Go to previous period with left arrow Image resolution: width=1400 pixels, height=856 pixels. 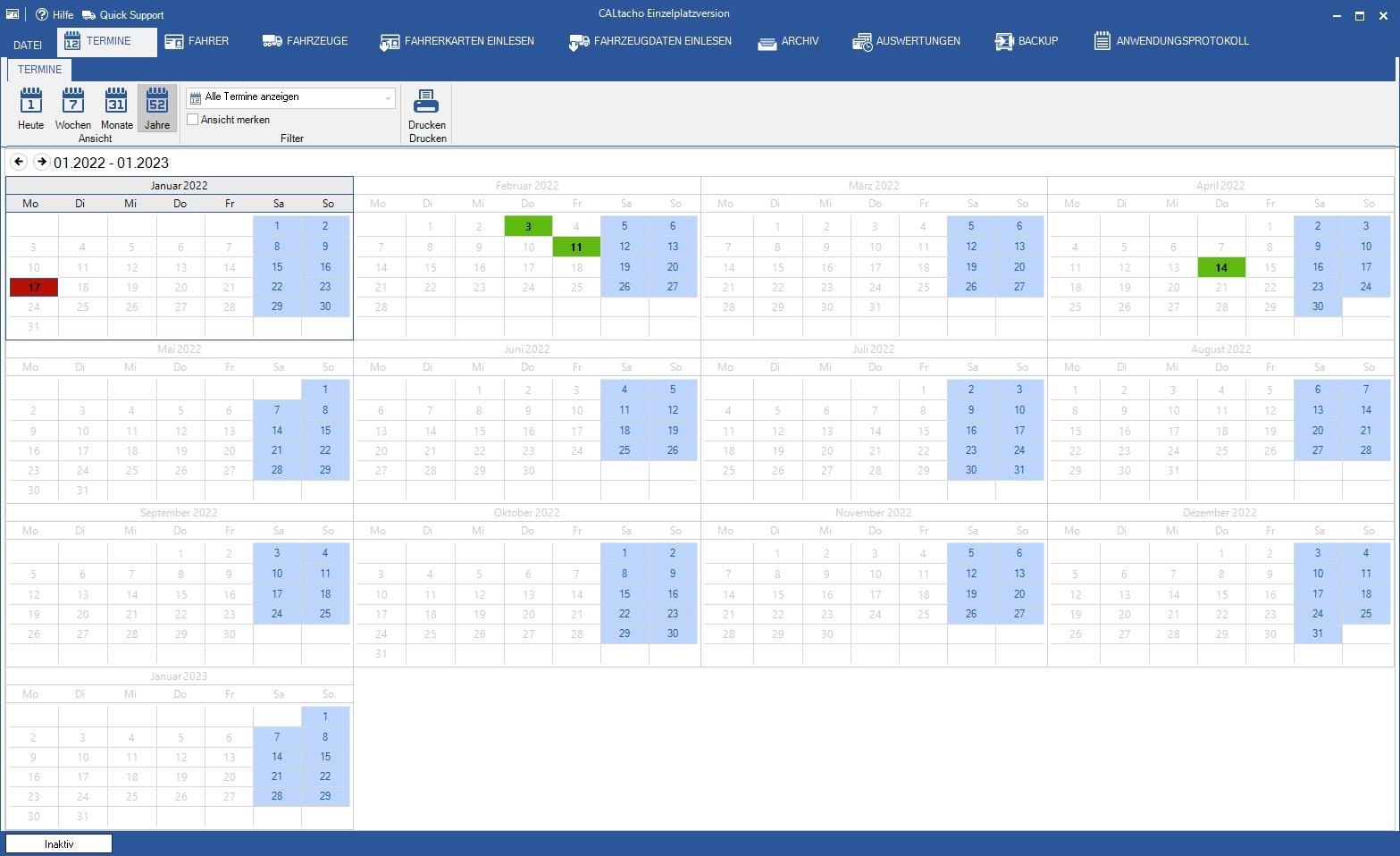[x=19, y=162]
